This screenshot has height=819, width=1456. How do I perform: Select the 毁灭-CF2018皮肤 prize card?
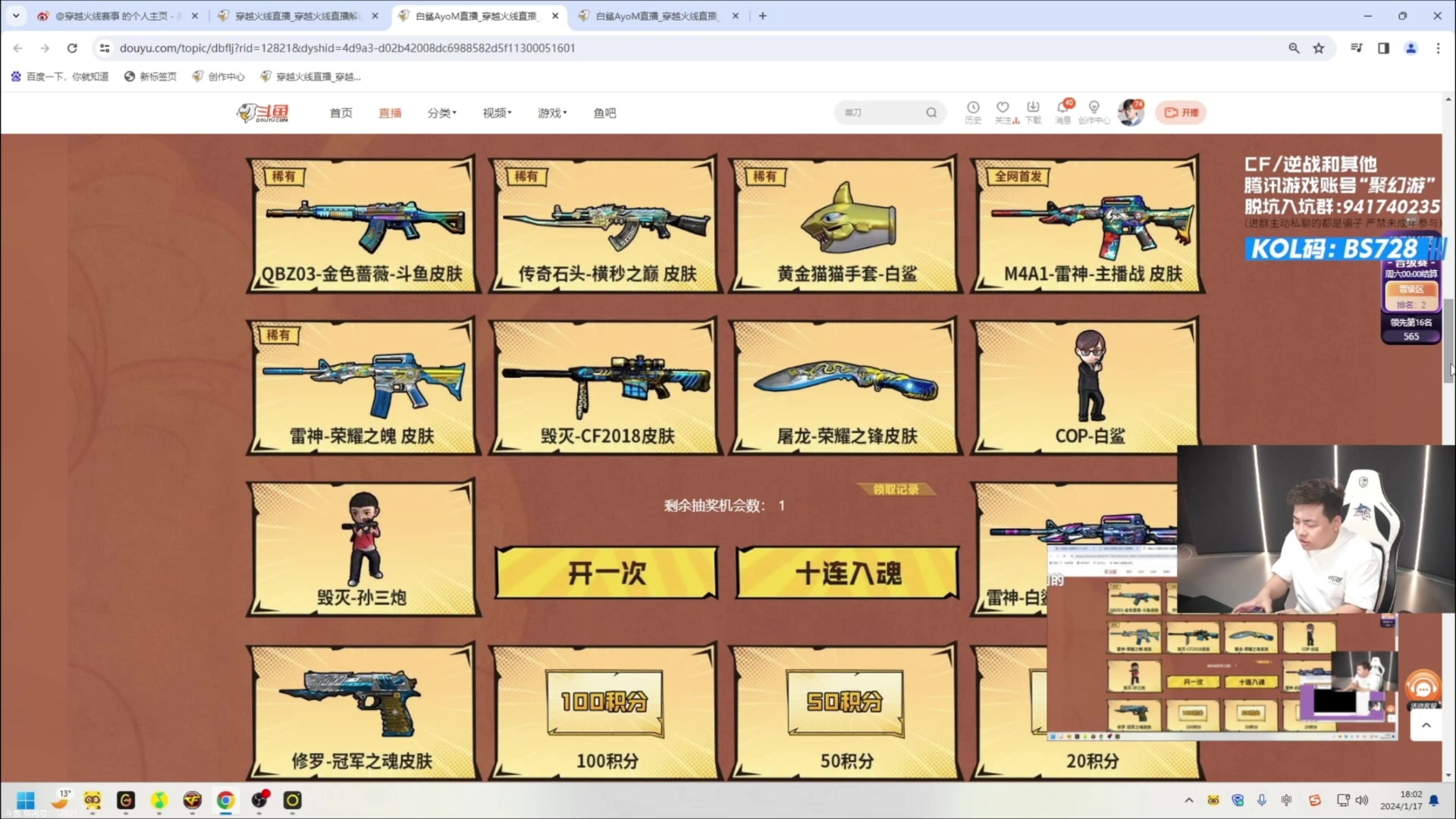[604, 387]
